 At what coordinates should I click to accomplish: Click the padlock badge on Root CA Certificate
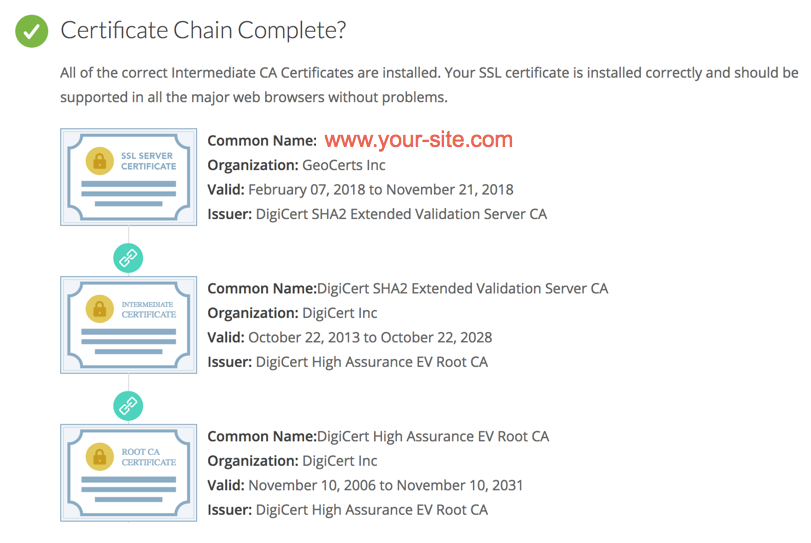[99, 455]
